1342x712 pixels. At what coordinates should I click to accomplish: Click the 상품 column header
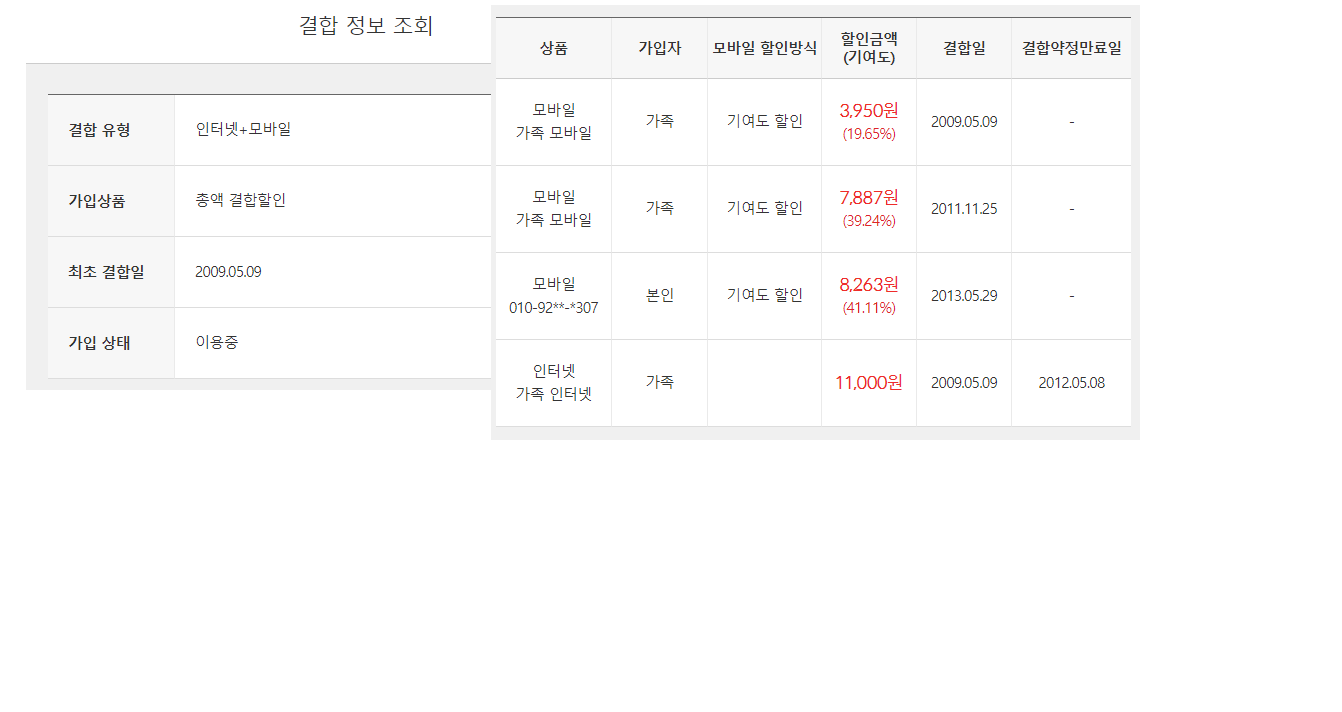click(x=553, y=48)
